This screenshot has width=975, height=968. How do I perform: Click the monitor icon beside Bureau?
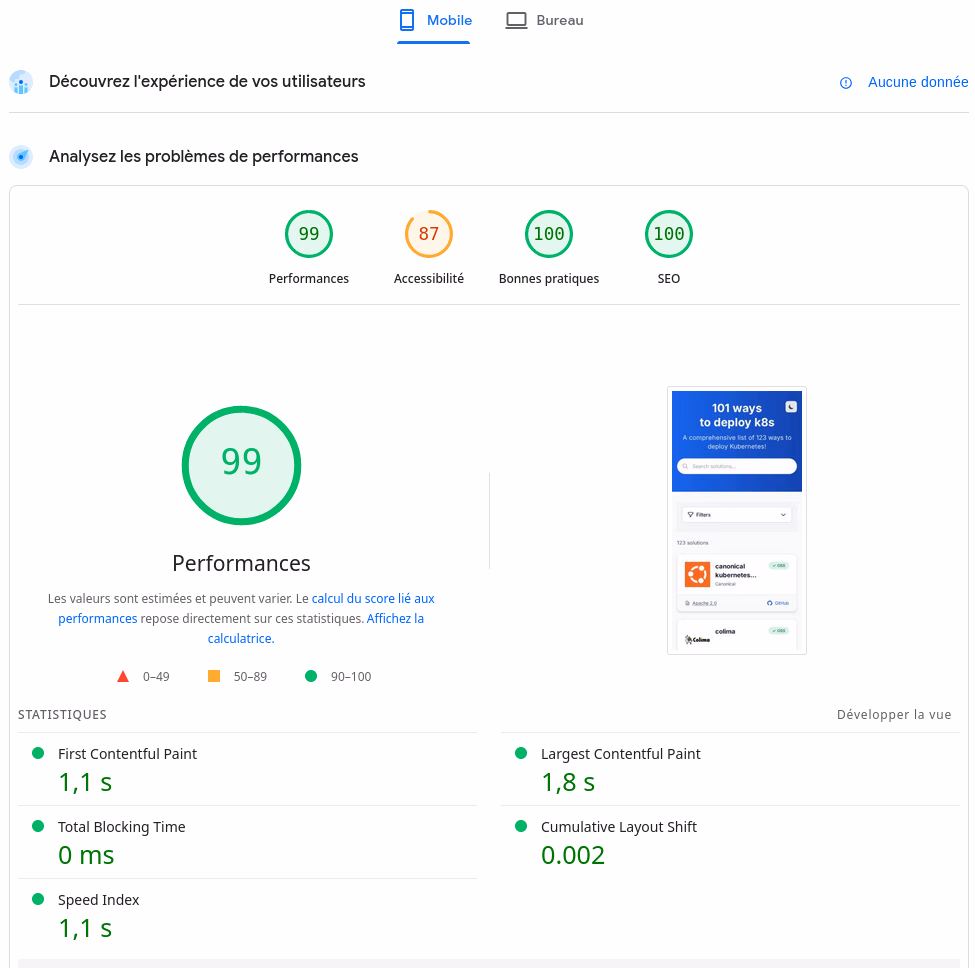click(516, 19)
